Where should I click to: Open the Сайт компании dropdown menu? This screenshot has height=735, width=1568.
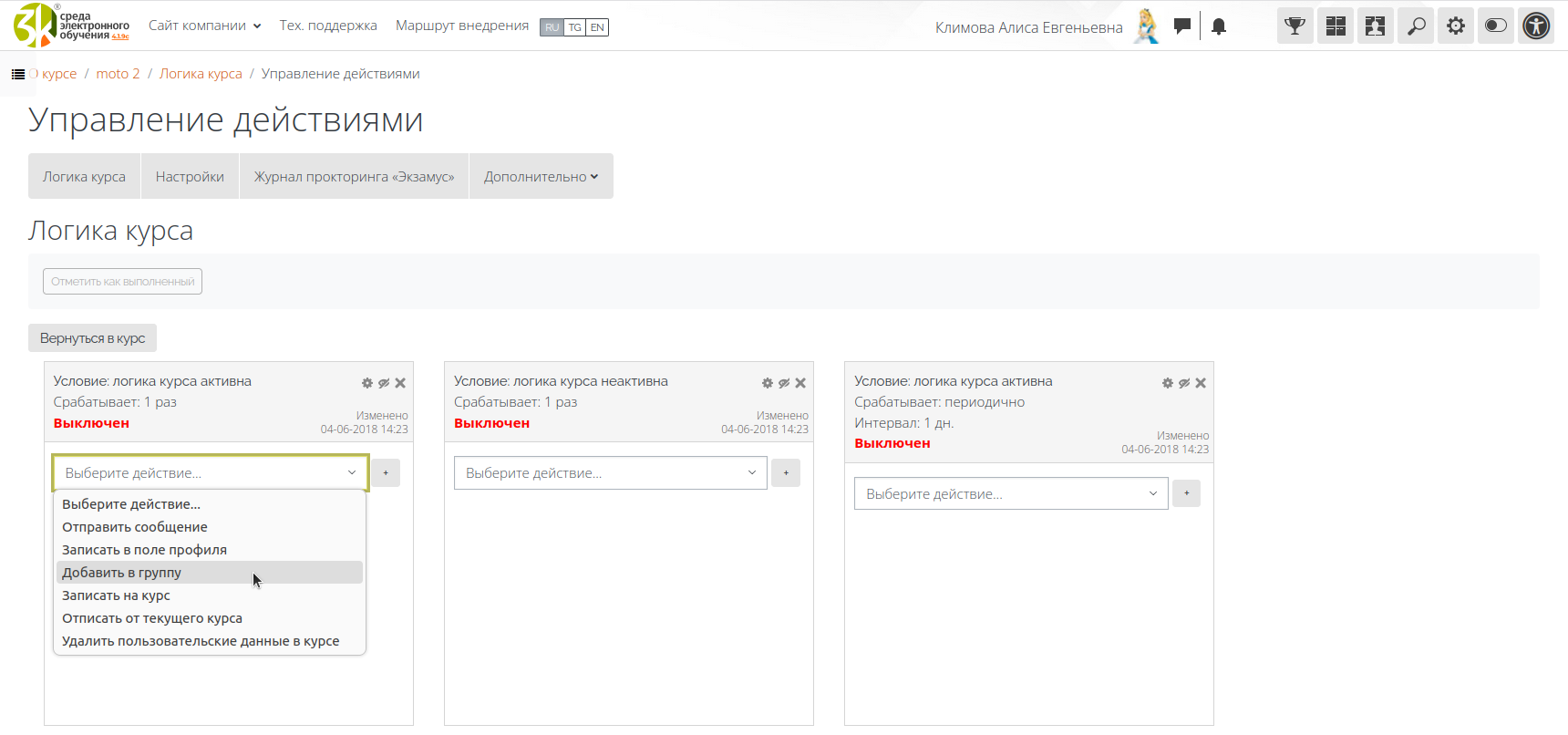click(x=204, y=26)
